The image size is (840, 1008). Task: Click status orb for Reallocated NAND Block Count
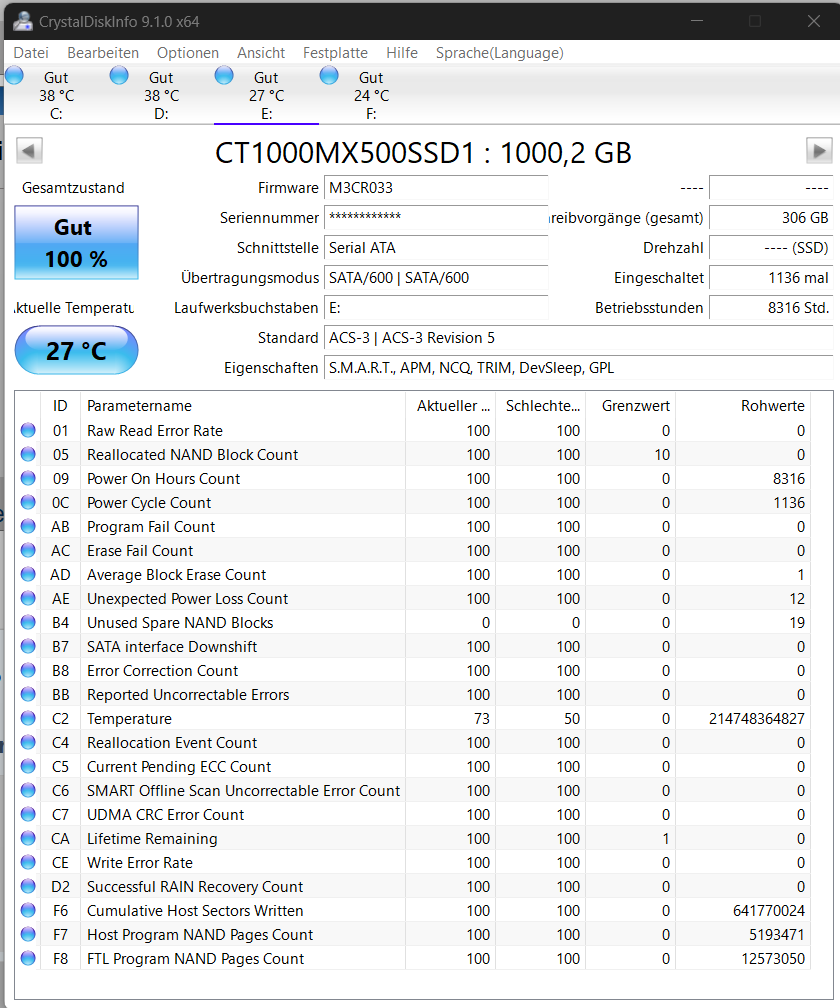pyautogui.click(x=28, y=454)
